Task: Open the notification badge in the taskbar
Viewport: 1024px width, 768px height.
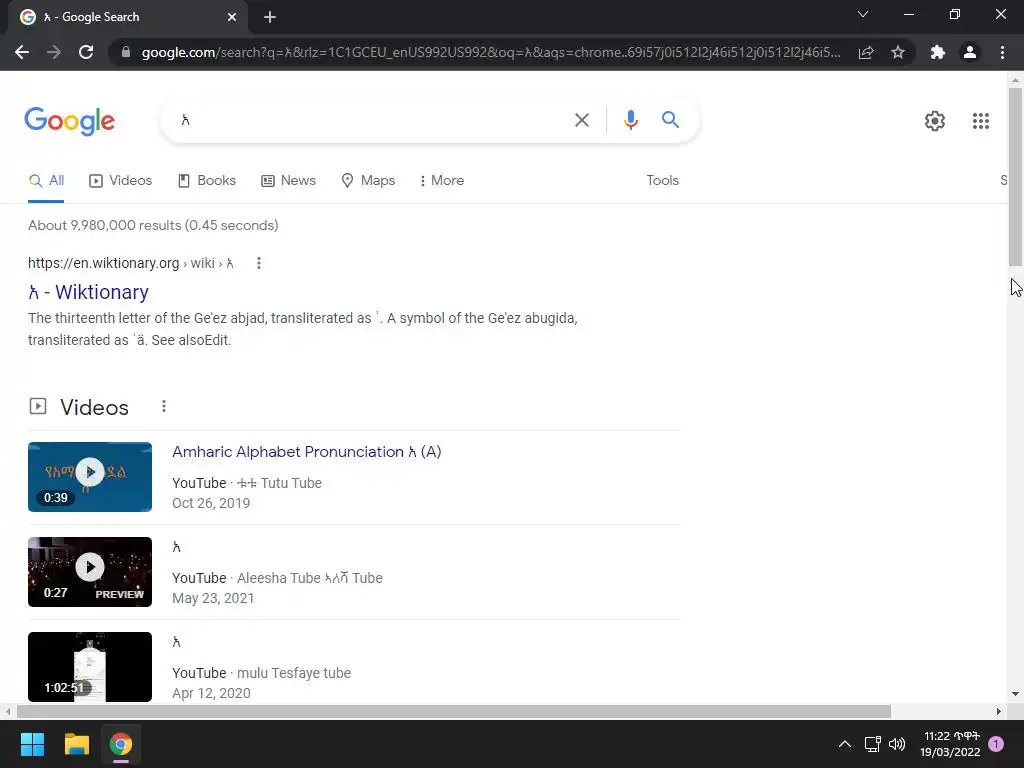Action: [x=996, y=744]
